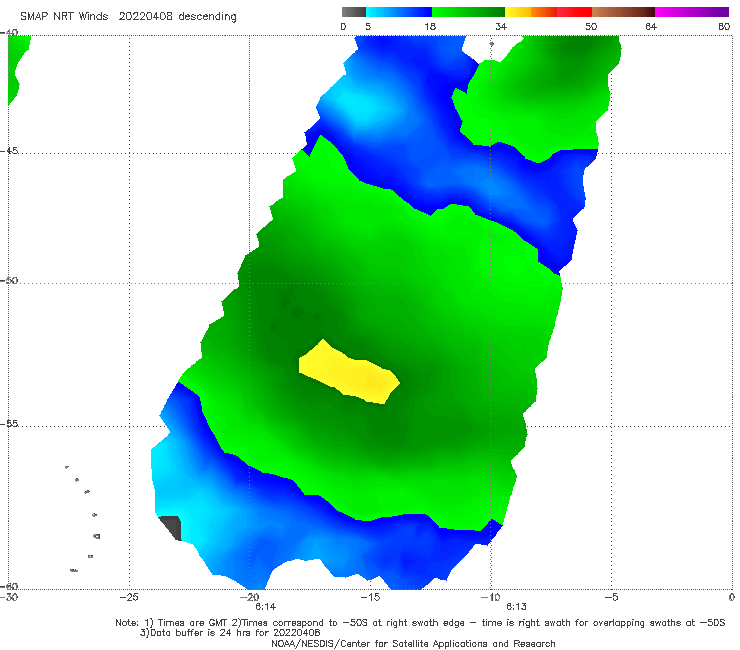The width and height of the screenshot is (740, 650).
Task: Click the red segment of the color scale
Action: pyautogui.click(x=574, y=12)
